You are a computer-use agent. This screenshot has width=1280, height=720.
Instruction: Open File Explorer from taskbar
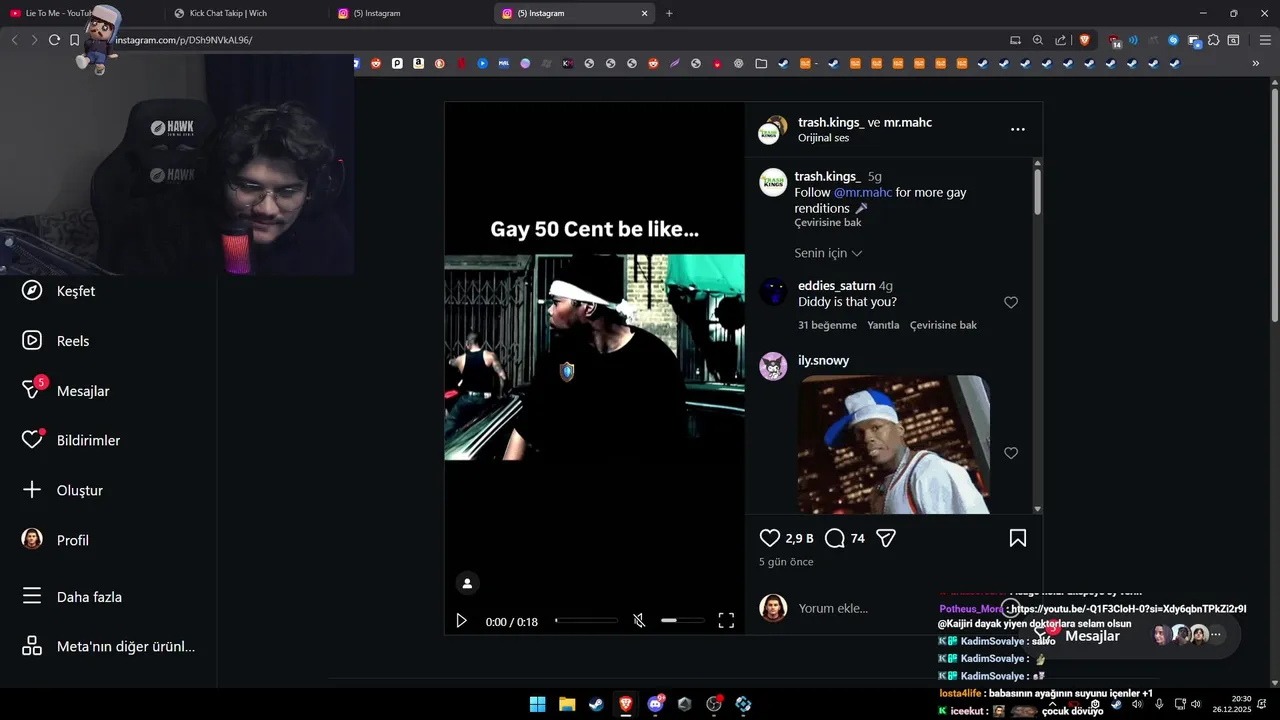coord(567,704)
